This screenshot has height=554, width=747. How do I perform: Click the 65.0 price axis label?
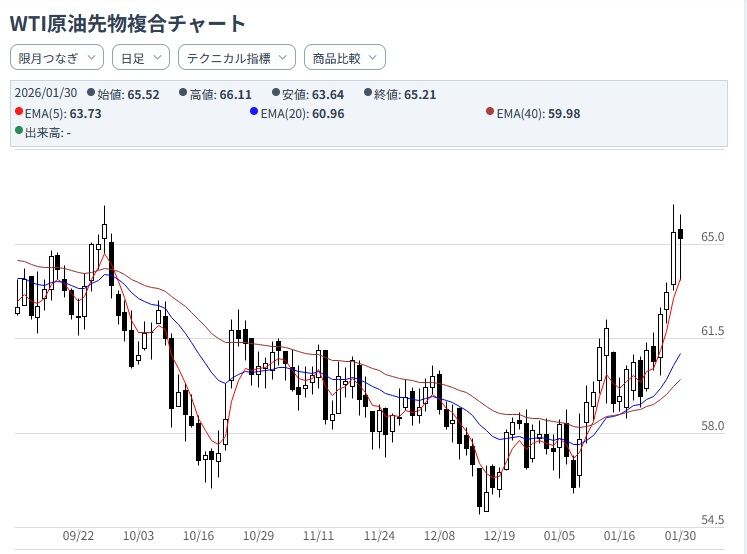(x=712, y=237)
